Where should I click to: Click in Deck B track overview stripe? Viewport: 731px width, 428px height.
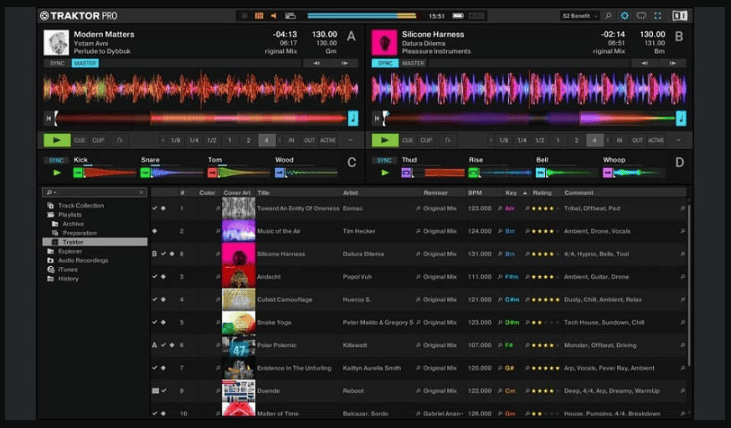click(529, 118)
